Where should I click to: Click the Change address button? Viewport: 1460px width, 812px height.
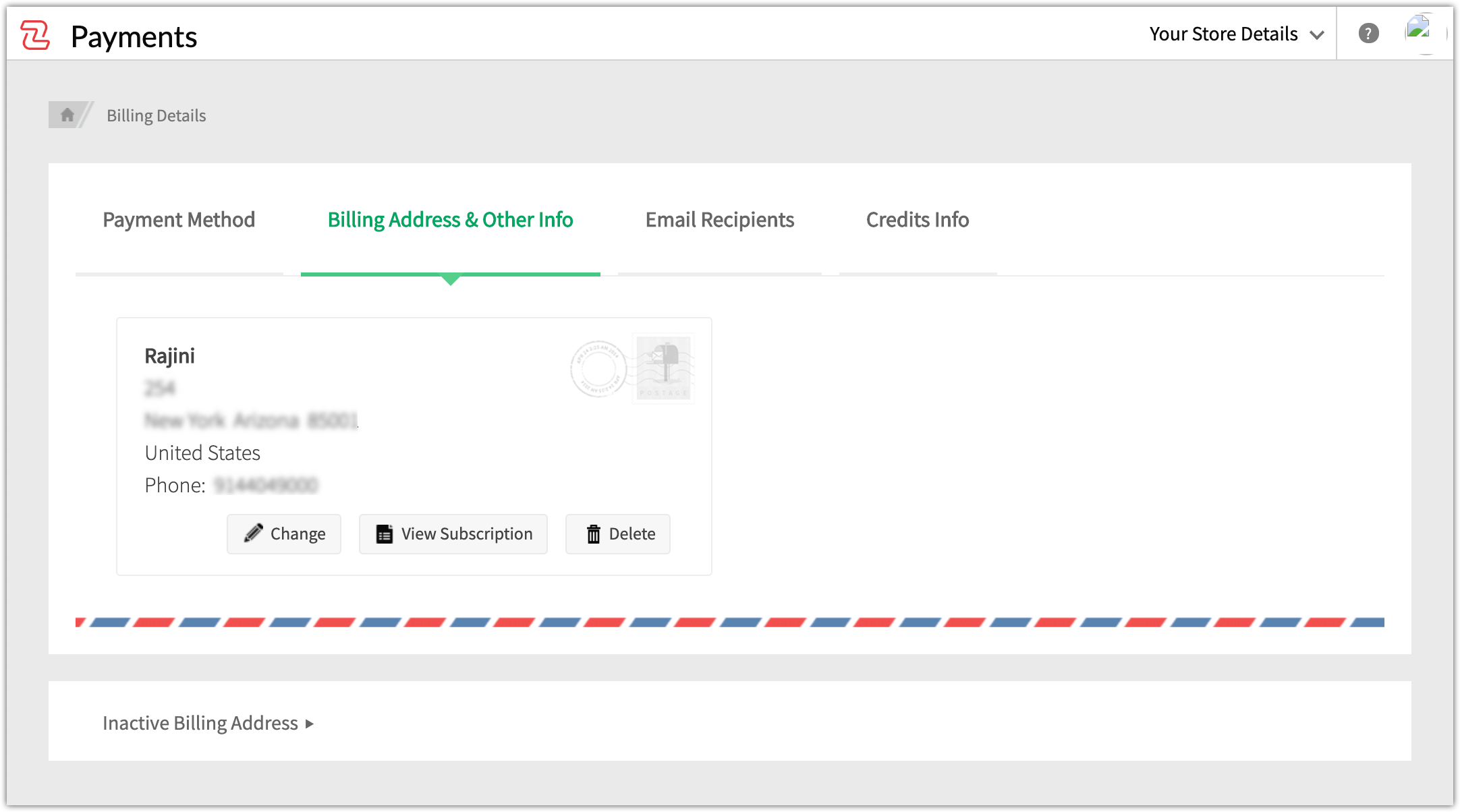284,534
